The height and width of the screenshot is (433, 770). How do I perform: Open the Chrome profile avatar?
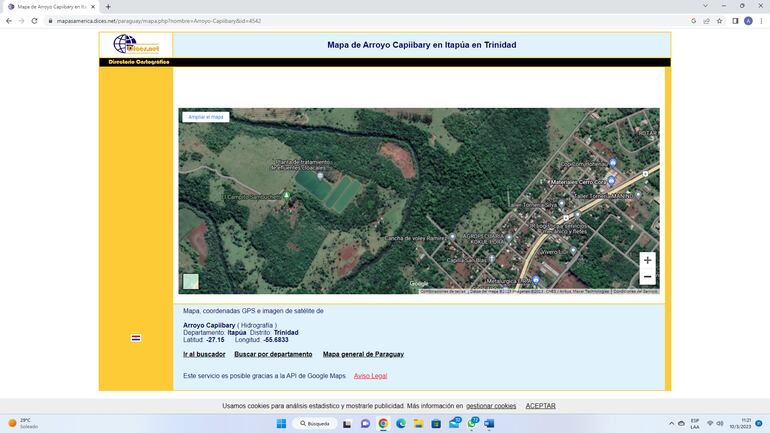(748, 21)
